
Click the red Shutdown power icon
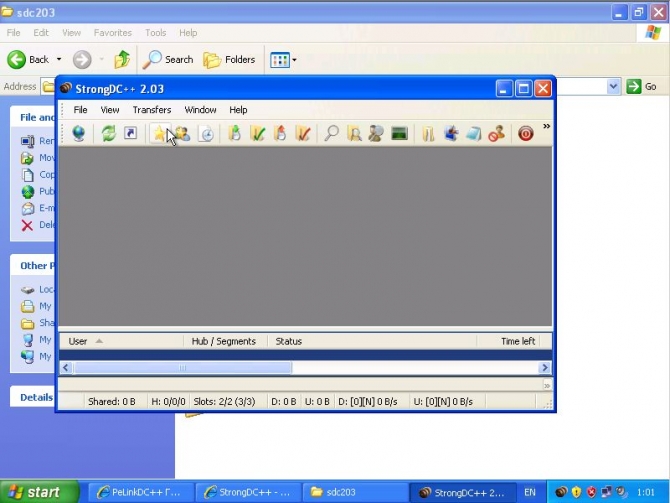[x=526, y=134]
